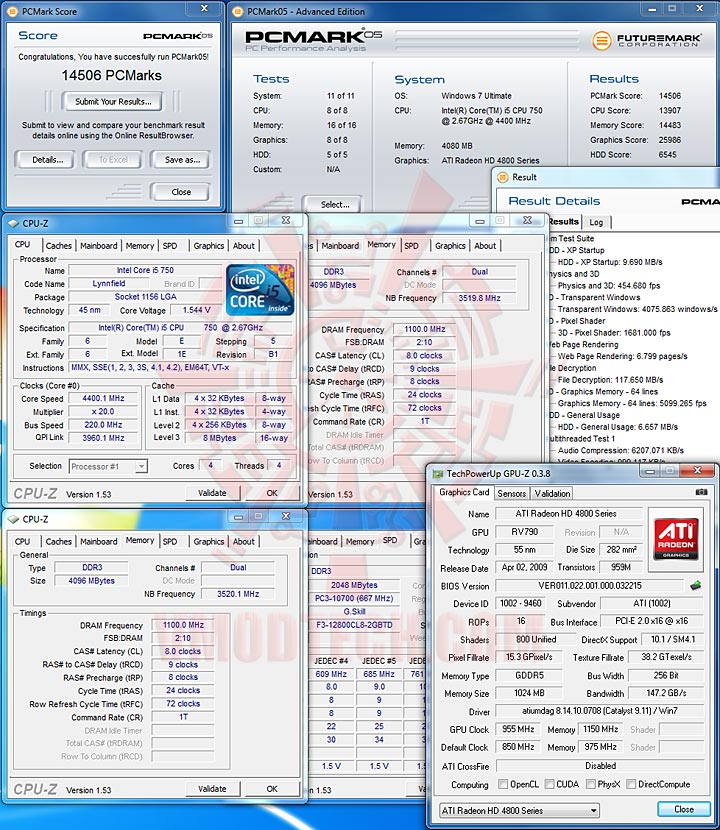Screen dimensions: 720x830
Task: Click the HDD Score value 6545
Action: (x=667, y=155)
